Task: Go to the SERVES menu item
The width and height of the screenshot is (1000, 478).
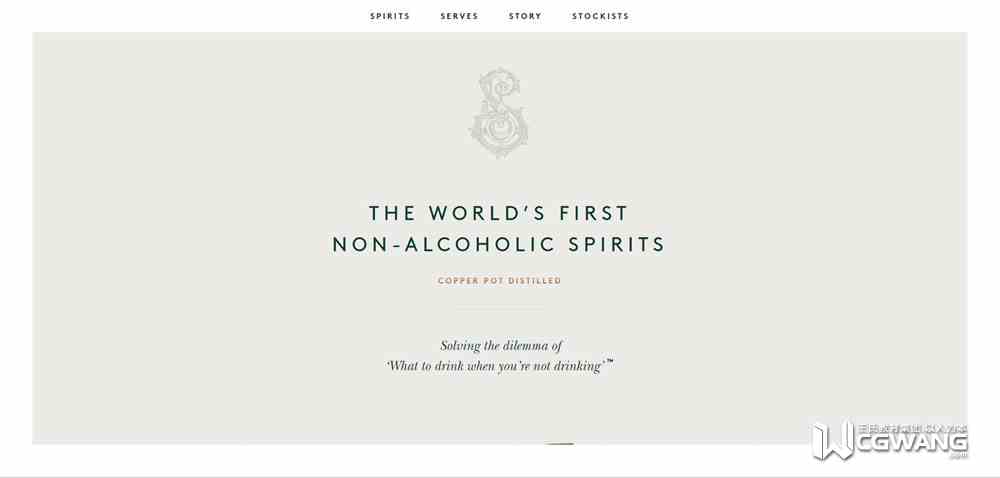Action: pyautogui.click(x=459, y=16)
